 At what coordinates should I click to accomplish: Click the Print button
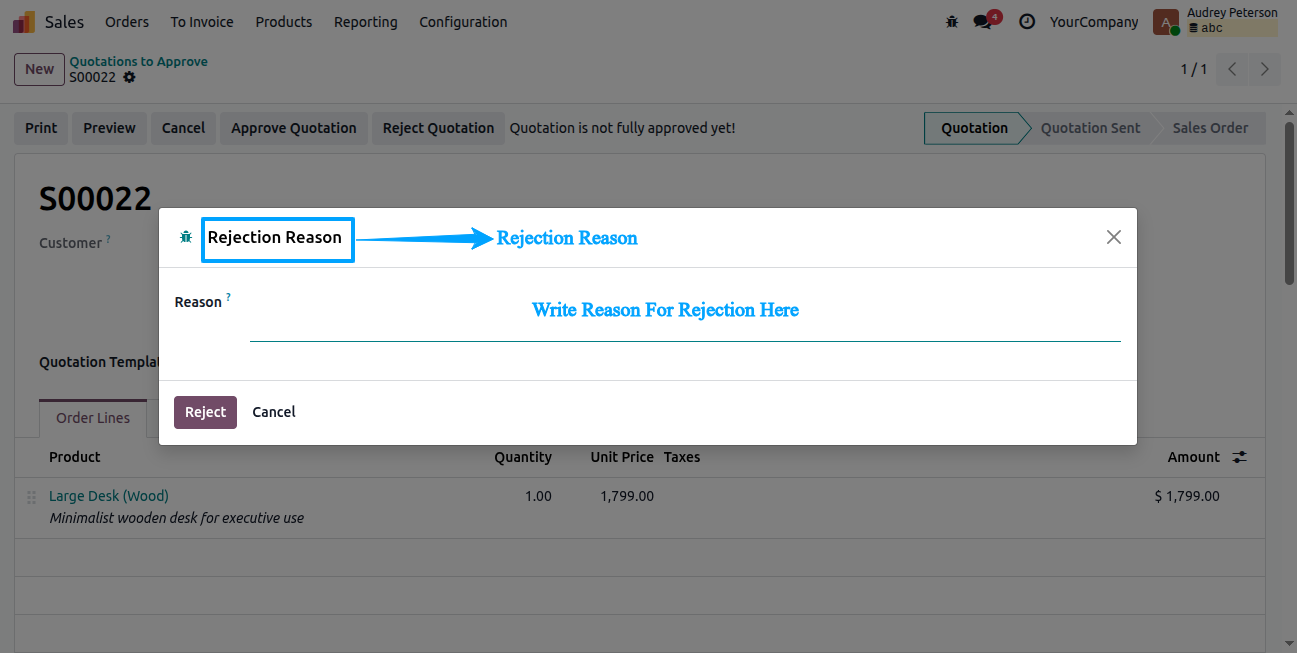41,128
